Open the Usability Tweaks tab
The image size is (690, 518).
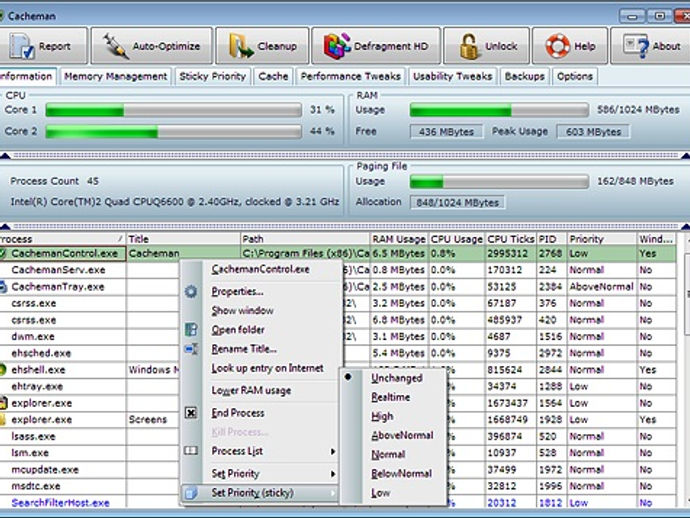[x=452, y=77]
